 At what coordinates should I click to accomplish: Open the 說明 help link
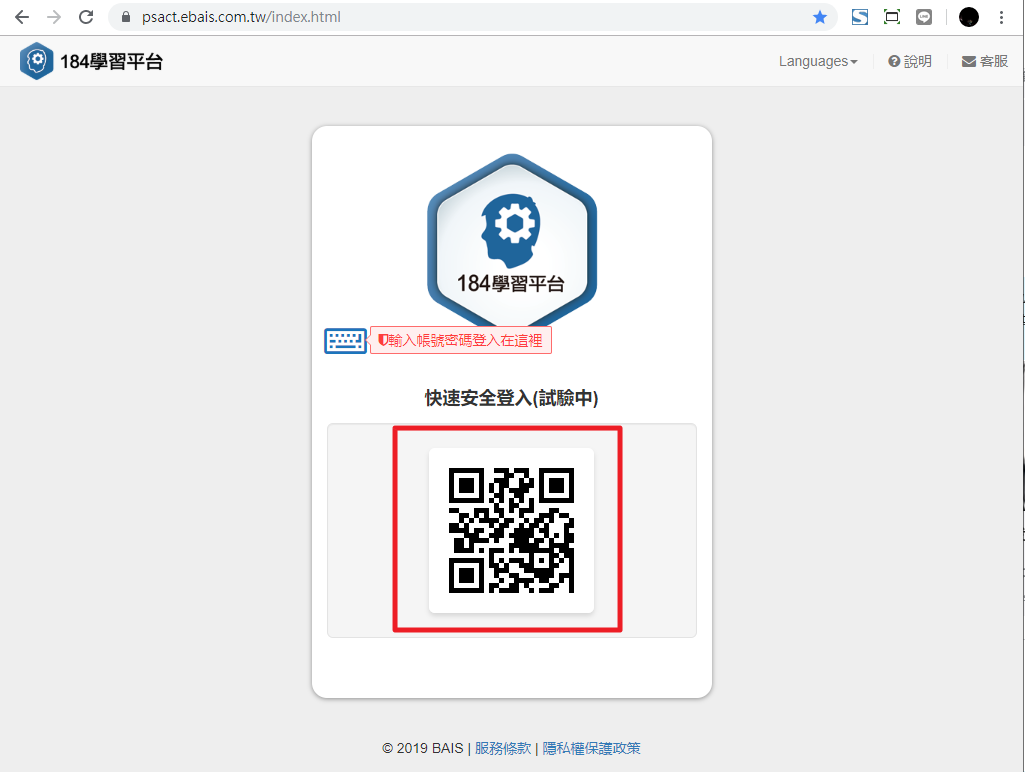(x=910, y=61)
